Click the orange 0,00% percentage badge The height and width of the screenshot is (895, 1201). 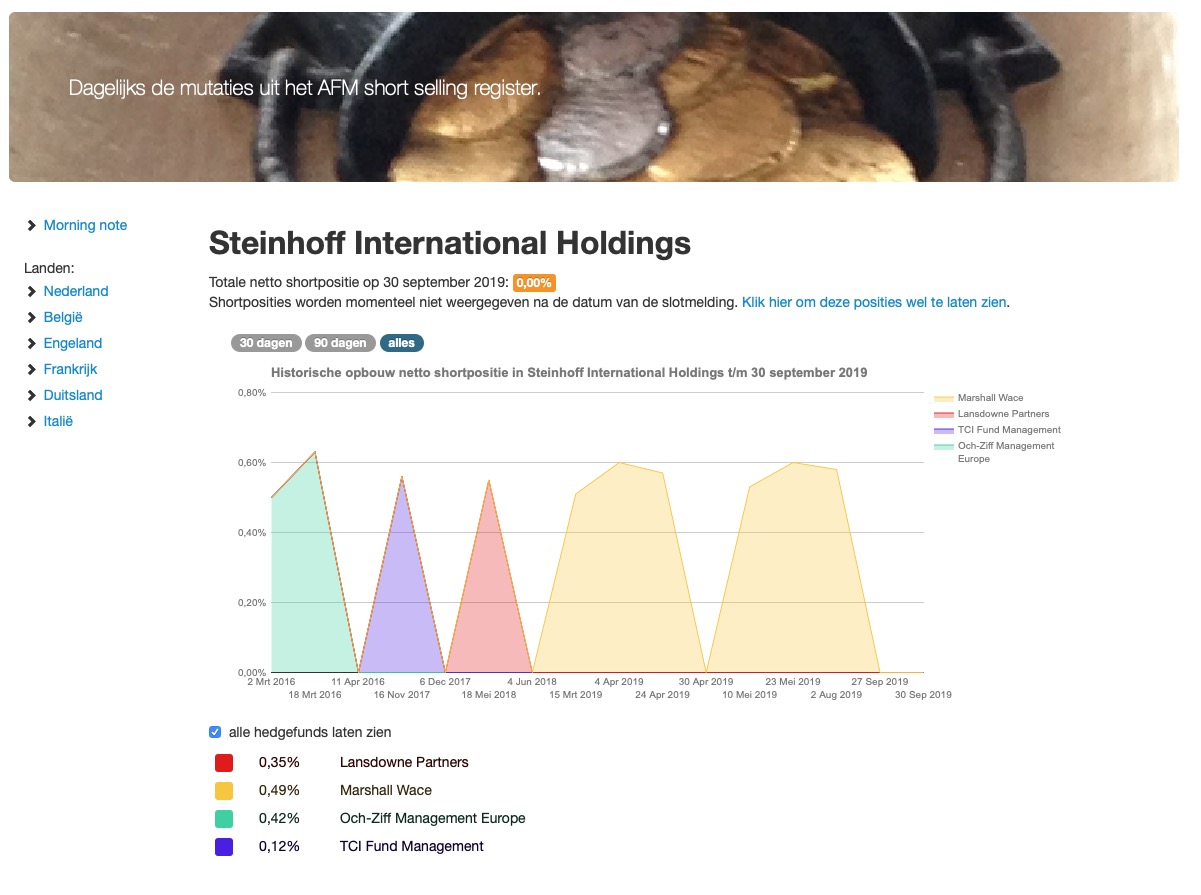click(x=533, y=283)
